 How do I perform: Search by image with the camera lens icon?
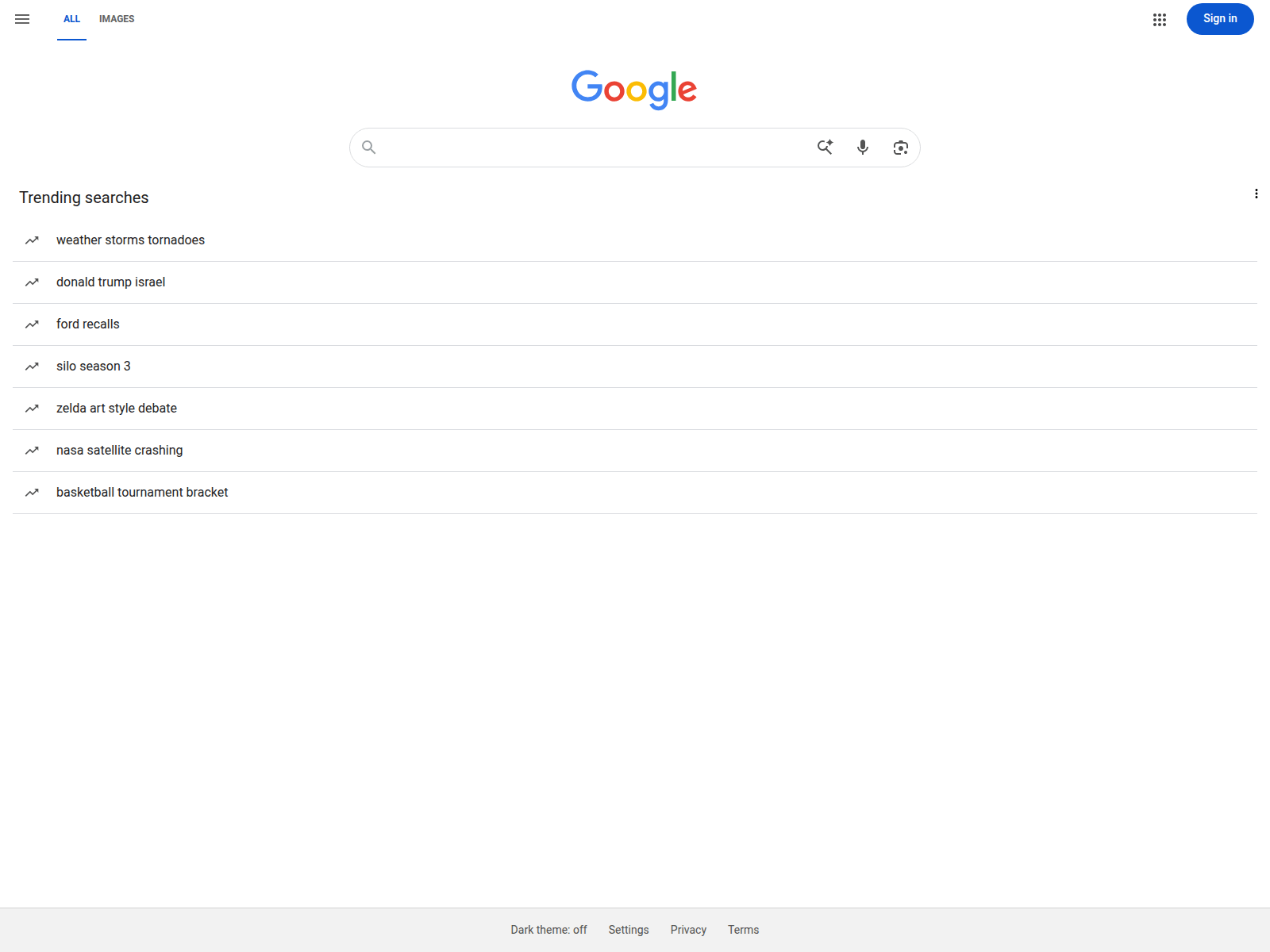click(900, 148)
